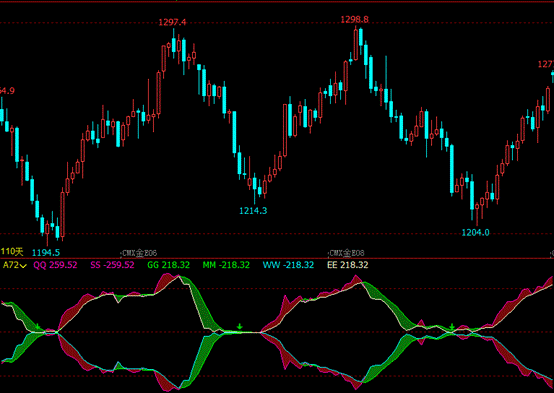Click the 1298.8 peak price label
This screenshot has width=554, height=393.
[354, 20]
